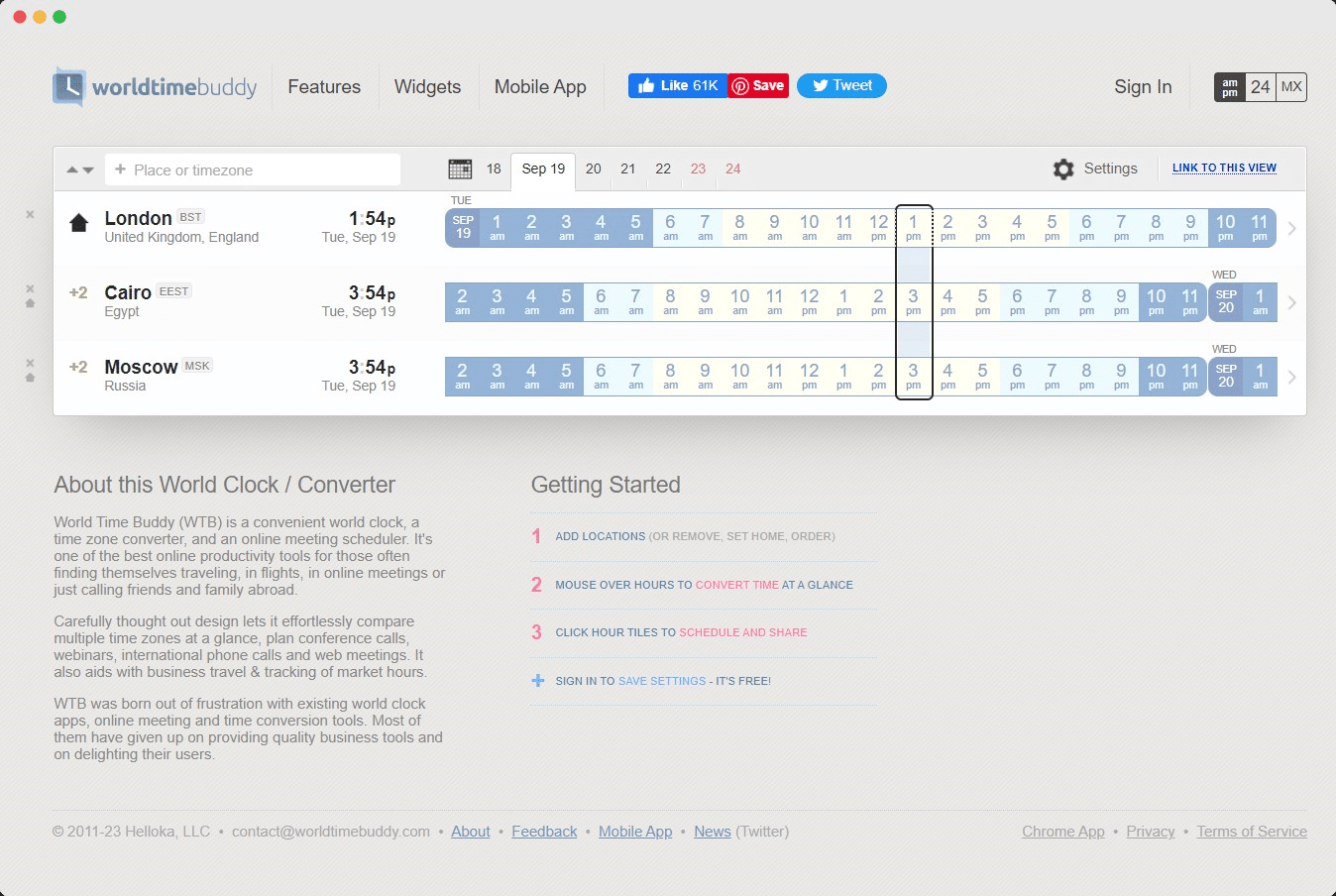The width and height of the screenshot is (1336, 896).
Task: Open the Settings gear
Action: pos(1063,168)
